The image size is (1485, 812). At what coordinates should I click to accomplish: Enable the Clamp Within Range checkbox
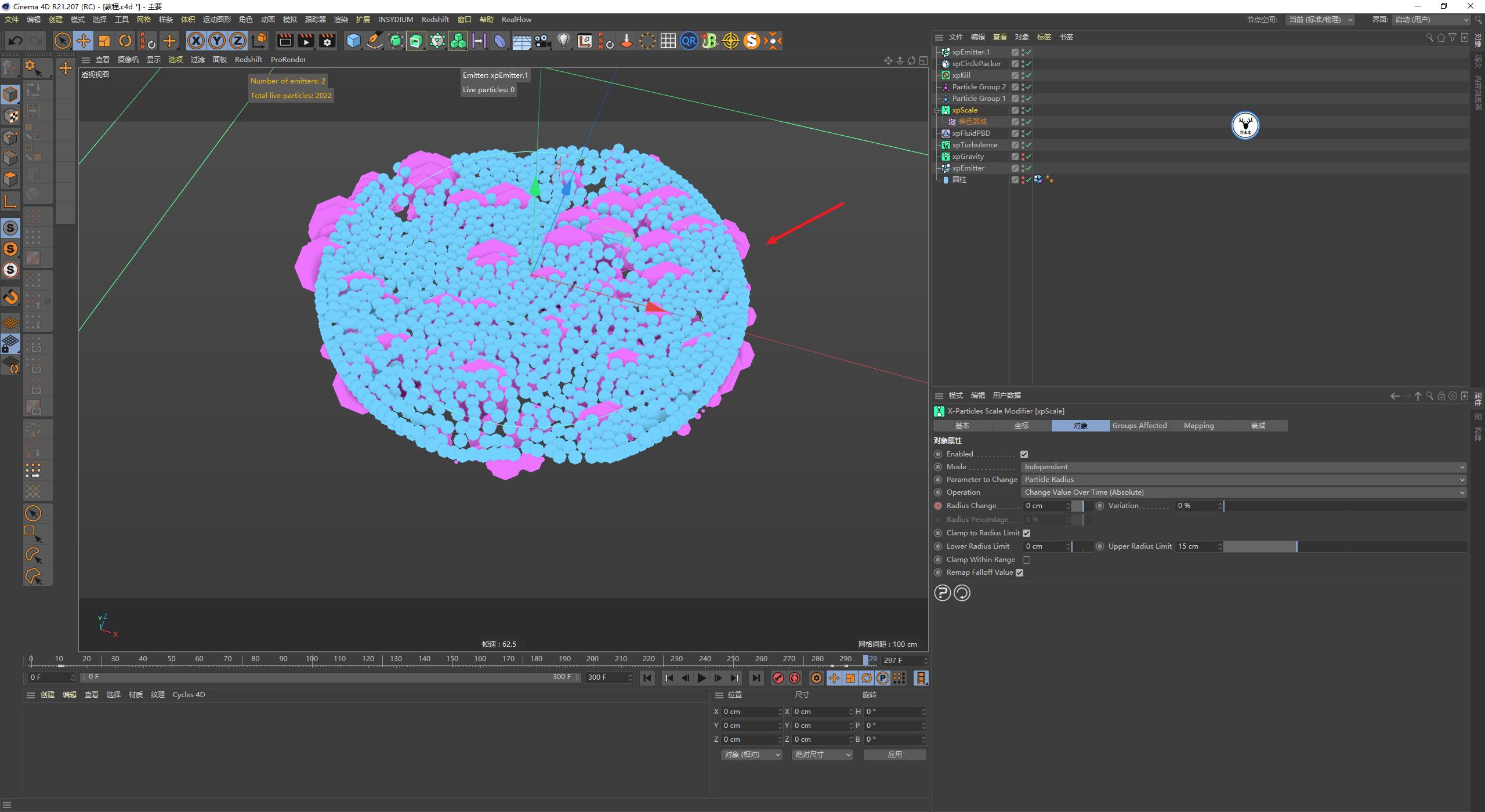[1026, 559]
